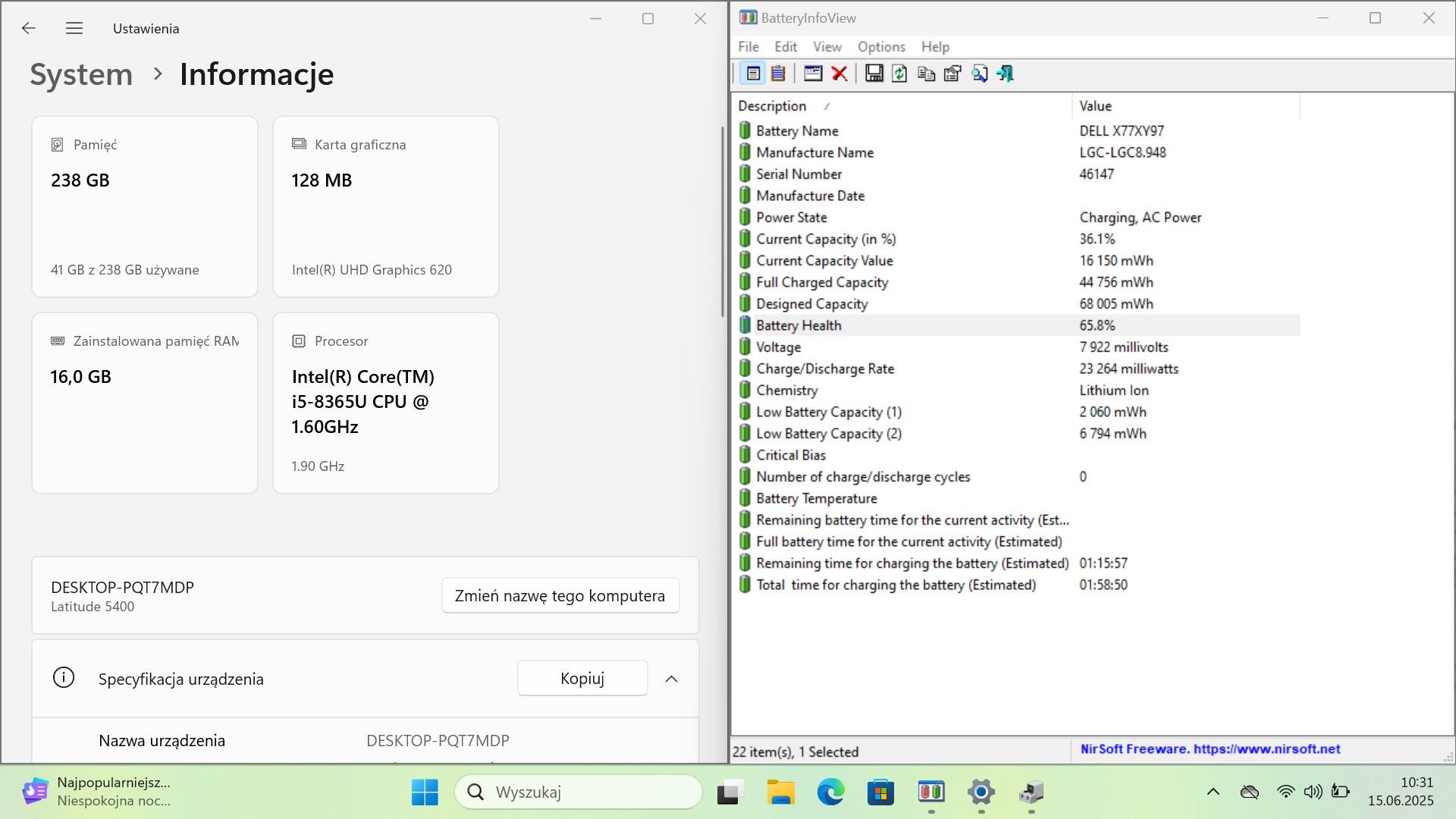Select Designed Capacity row
The height and width of the screenshot is (819, 1456).
pos(1016,304)
